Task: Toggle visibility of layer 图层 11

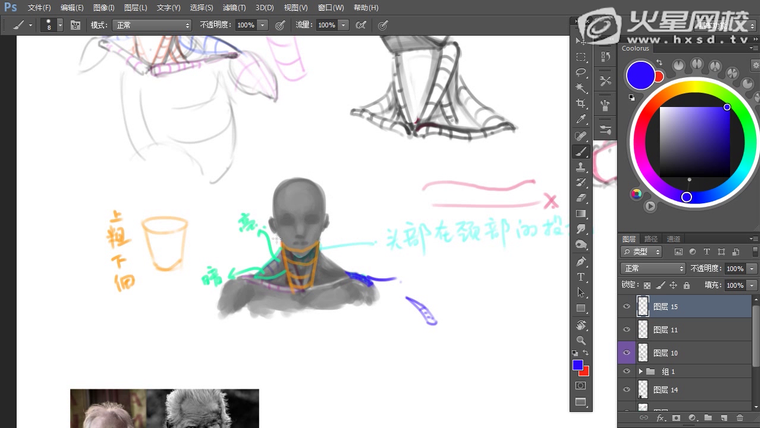Action: [x=627, y=329]
